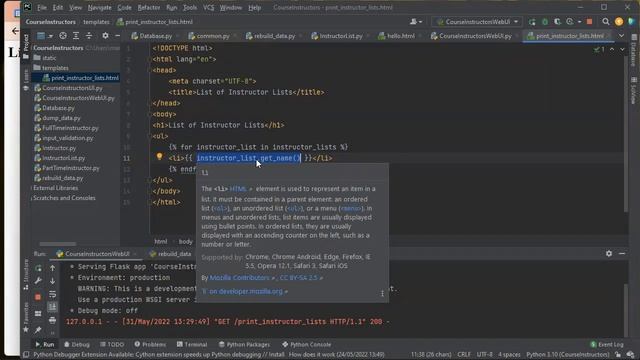Screen dimensions: 640x360
Task: Click the down arrow in the Run panel
Action: [53, 281]
